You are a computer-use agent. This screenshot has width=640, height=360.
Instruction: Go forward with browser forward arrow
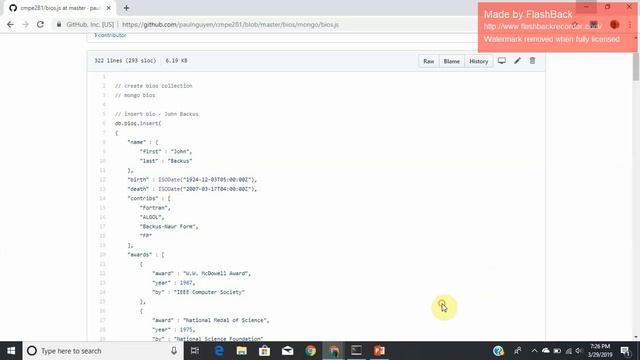25,24
